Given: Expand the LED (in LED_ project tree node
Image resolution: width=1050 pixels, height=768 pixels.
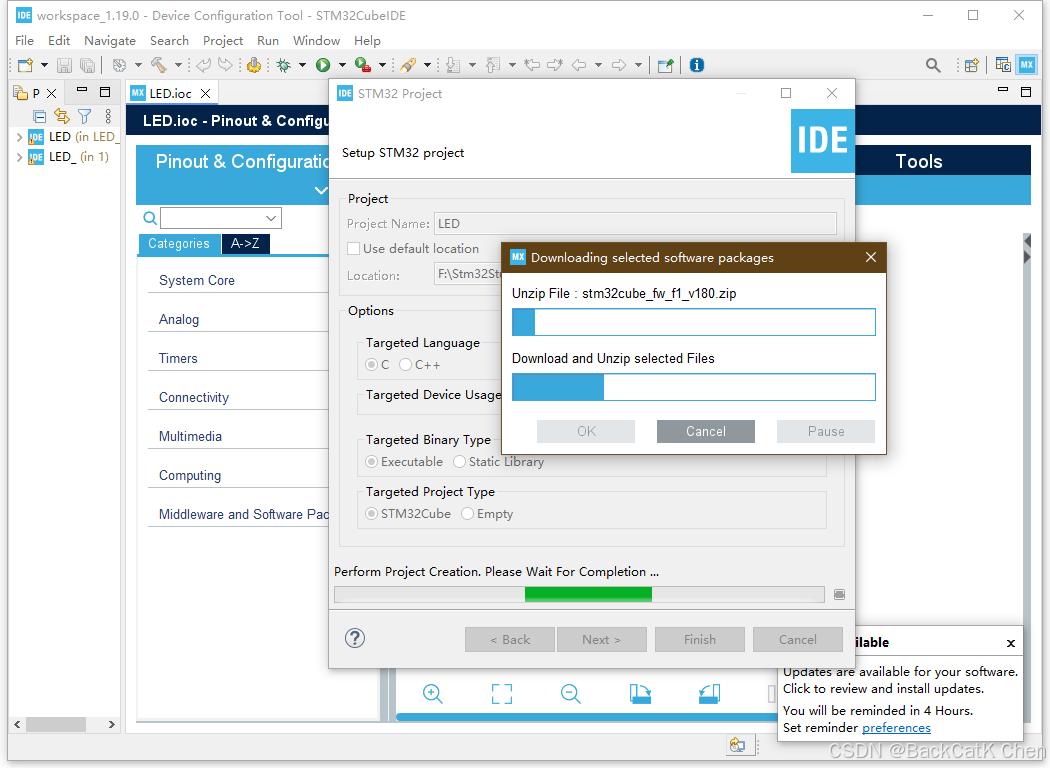Looking at the screenshot, I should click(x=19, y=137).
